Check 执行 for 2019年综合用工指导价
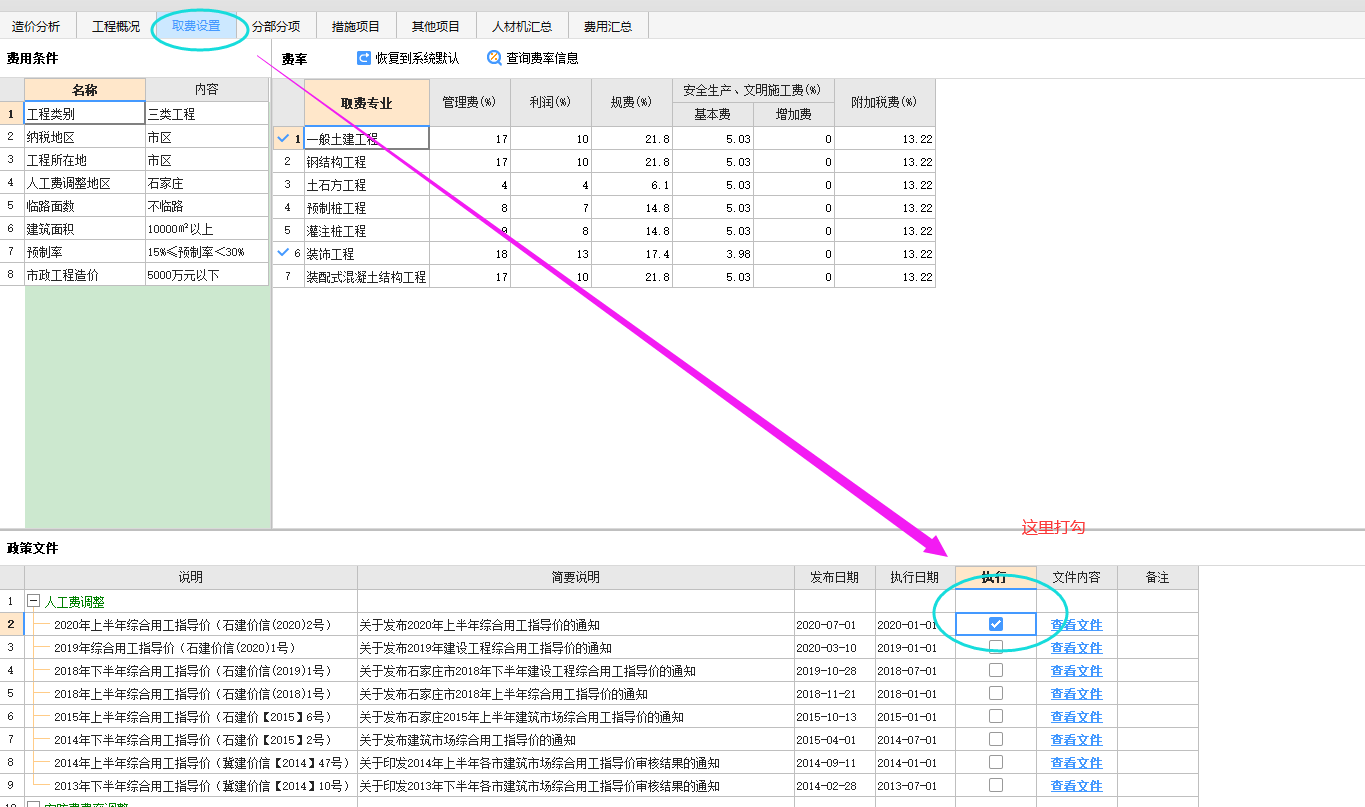Screen dimensions: 1365x807 tap(996, 647)
